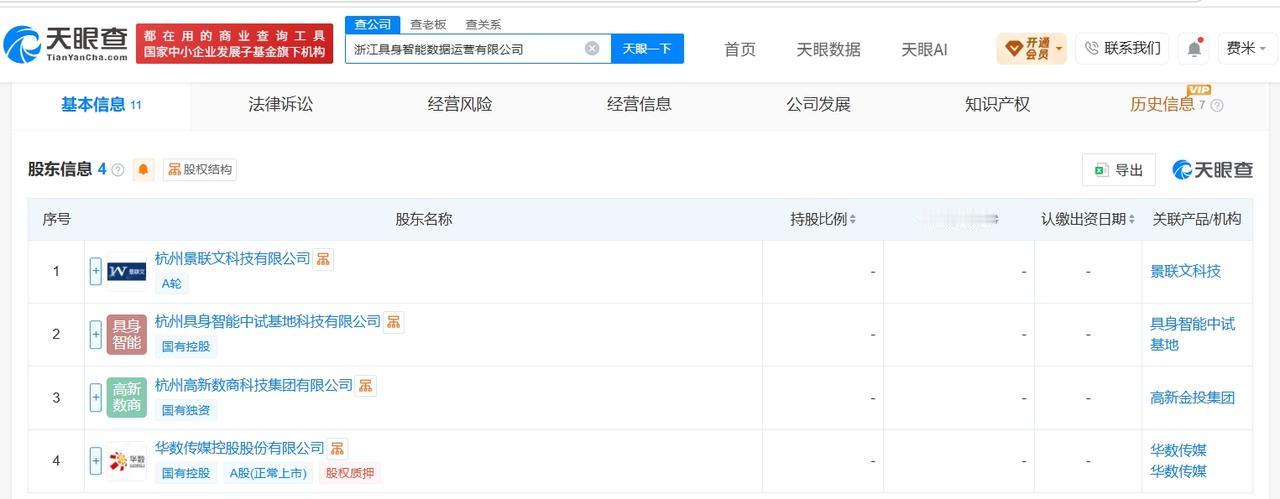The width and height of the screenshot is (1280, 499).
Task: Click 联系我们 phone contact button
Action: pyautogui.click(x=1123, y=48)
